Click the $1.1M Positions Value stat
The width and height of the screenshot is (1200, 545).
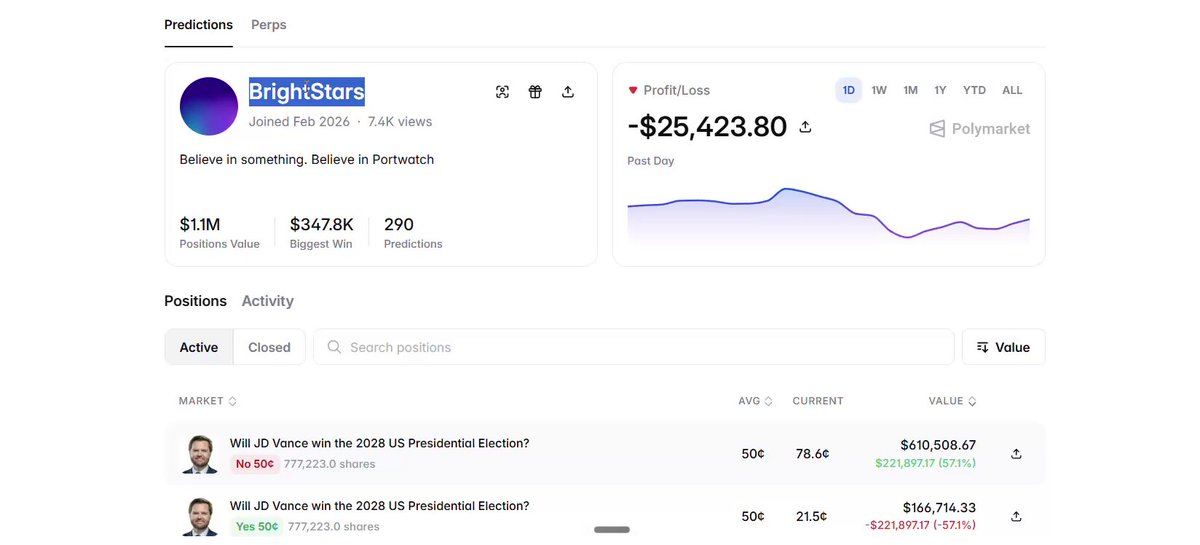click(x=219, y=232)
